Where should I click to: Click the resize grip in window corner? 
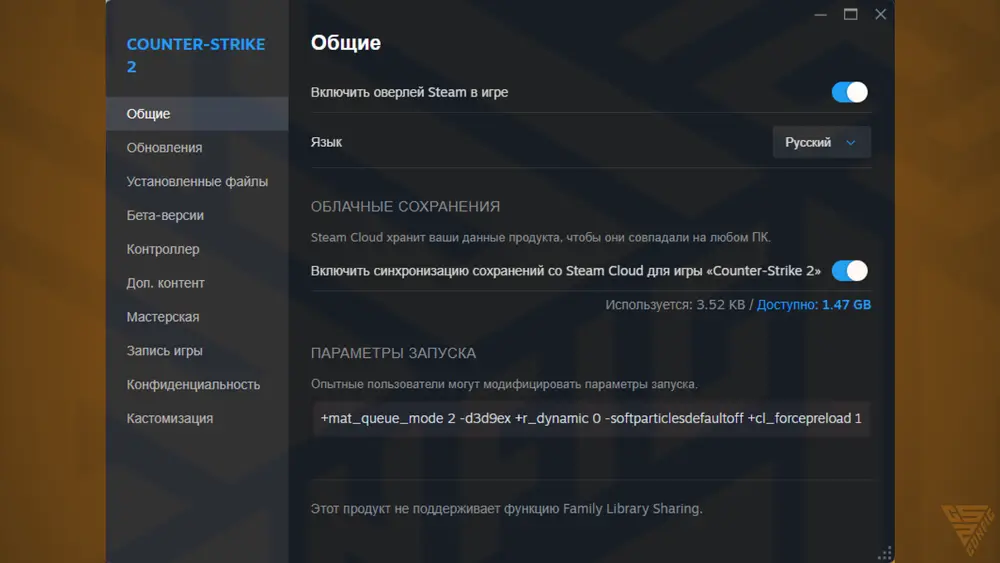[884, 553]
